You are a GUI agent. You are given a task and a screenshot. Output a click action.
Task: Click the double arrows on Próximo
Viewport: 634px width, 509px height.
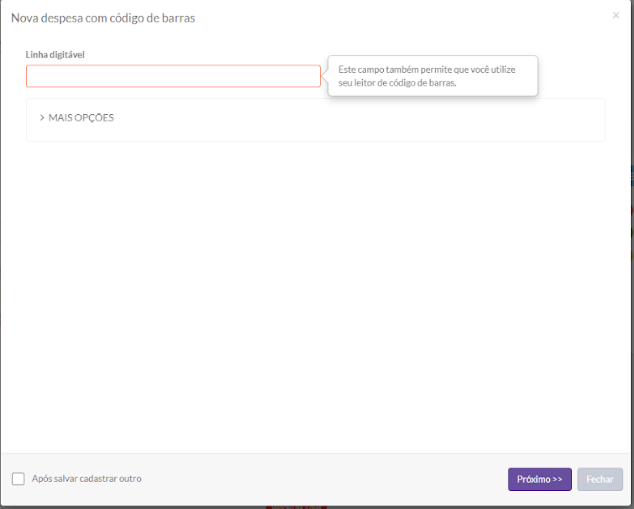(557, 480)
